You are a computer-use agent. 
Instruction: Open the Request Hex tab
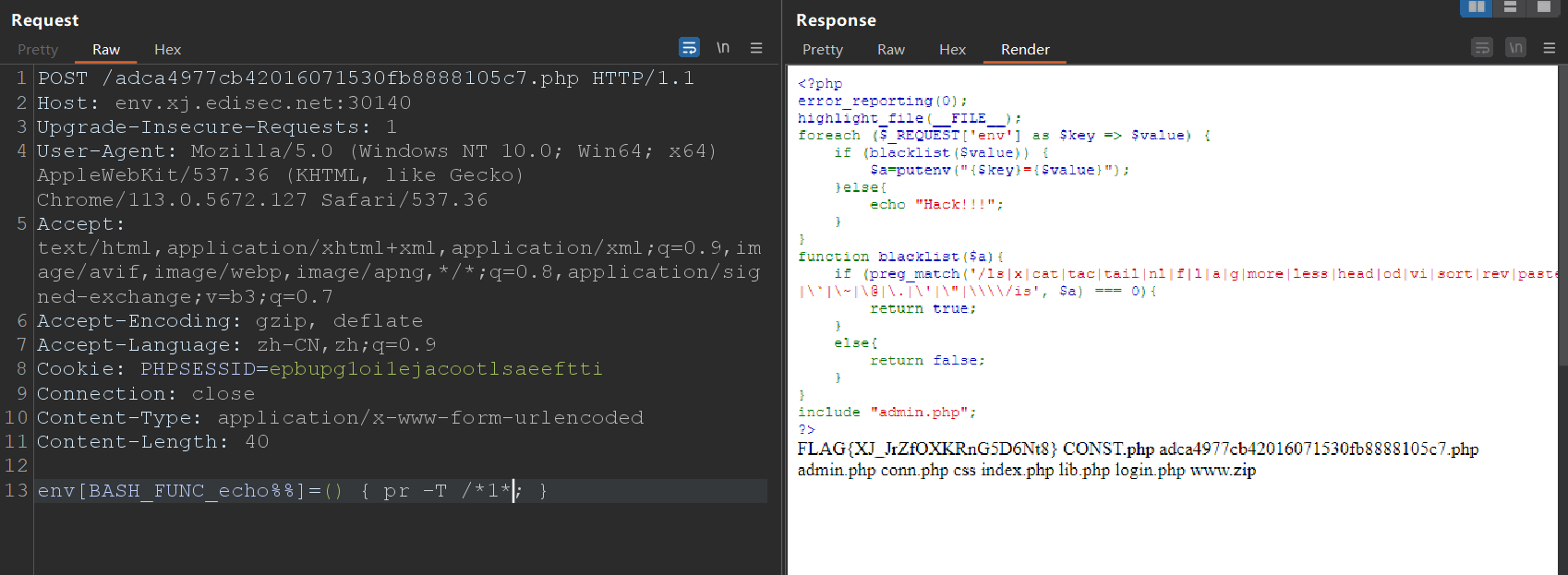click(167, 50)
